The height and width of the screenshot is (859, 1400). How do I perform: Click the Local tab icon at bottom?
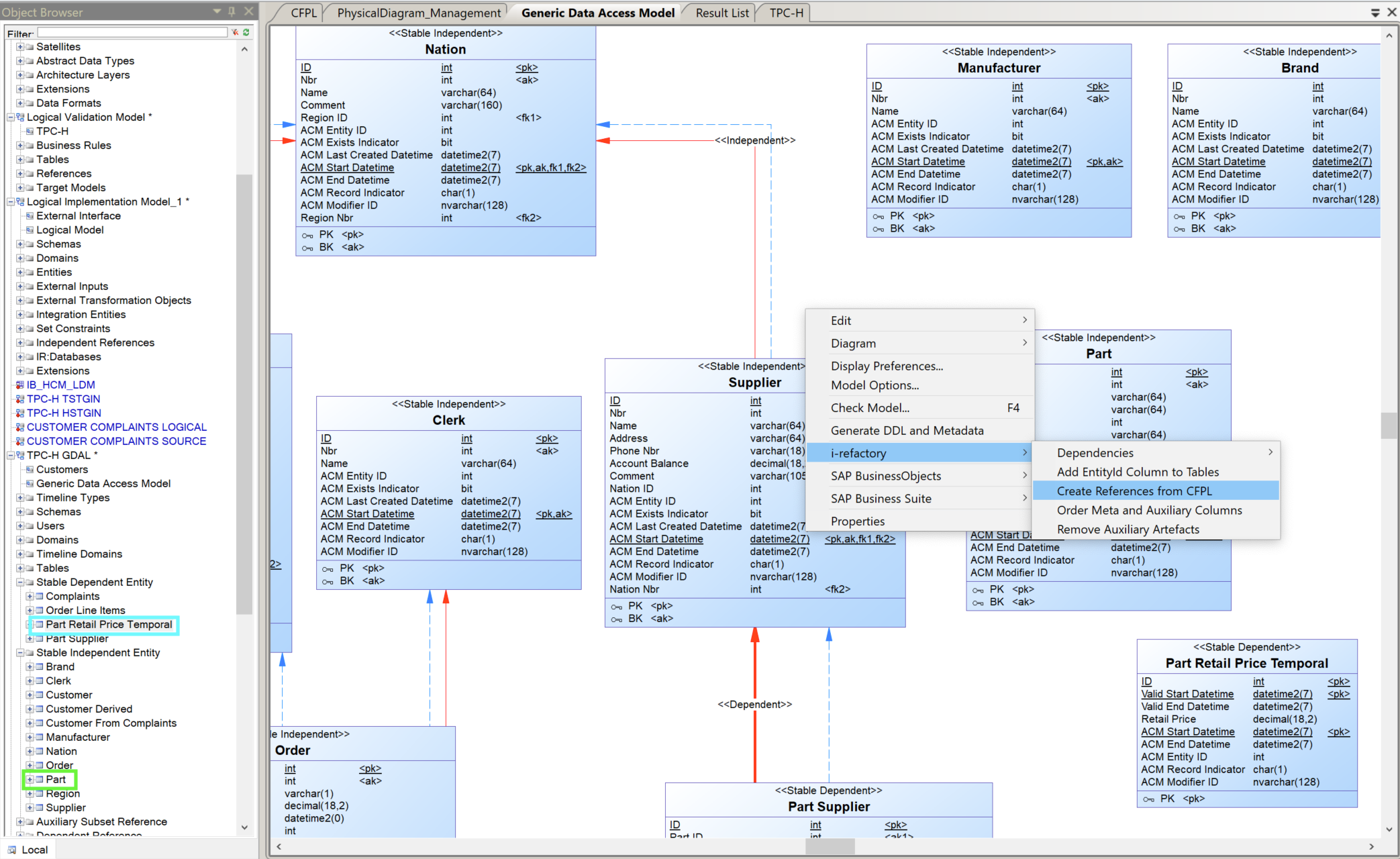12,850
